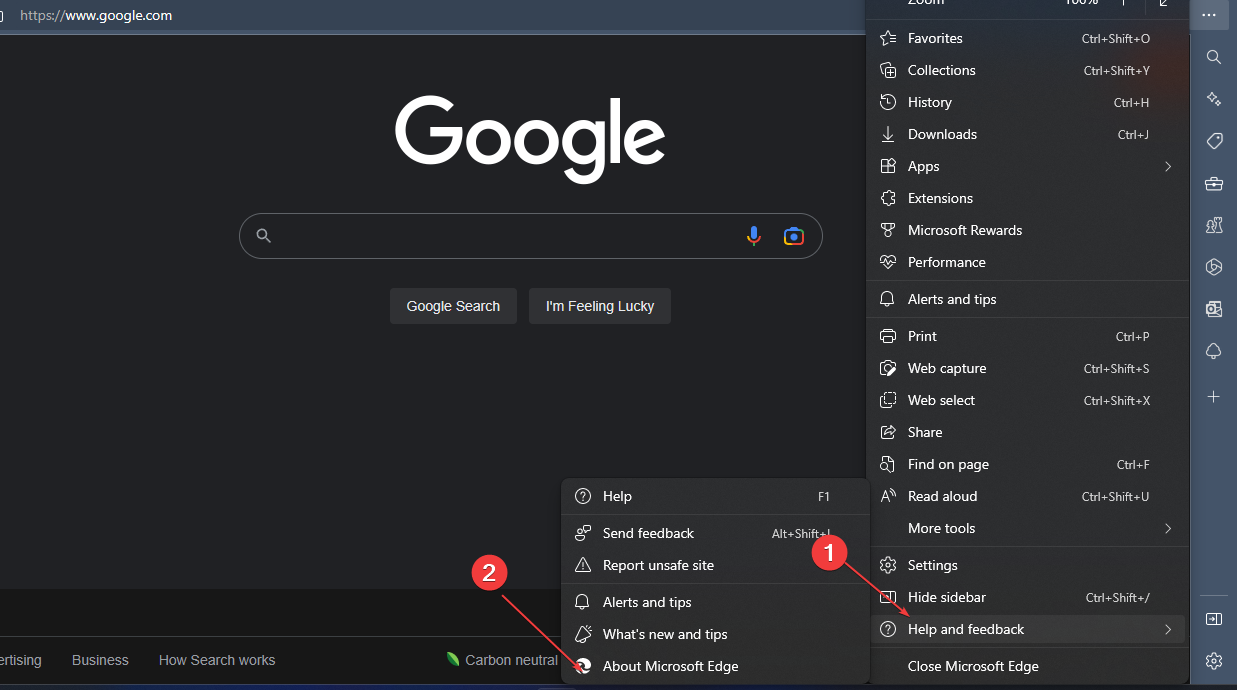Click Alerts and tips under Performance

click(x=1027, y=299)
